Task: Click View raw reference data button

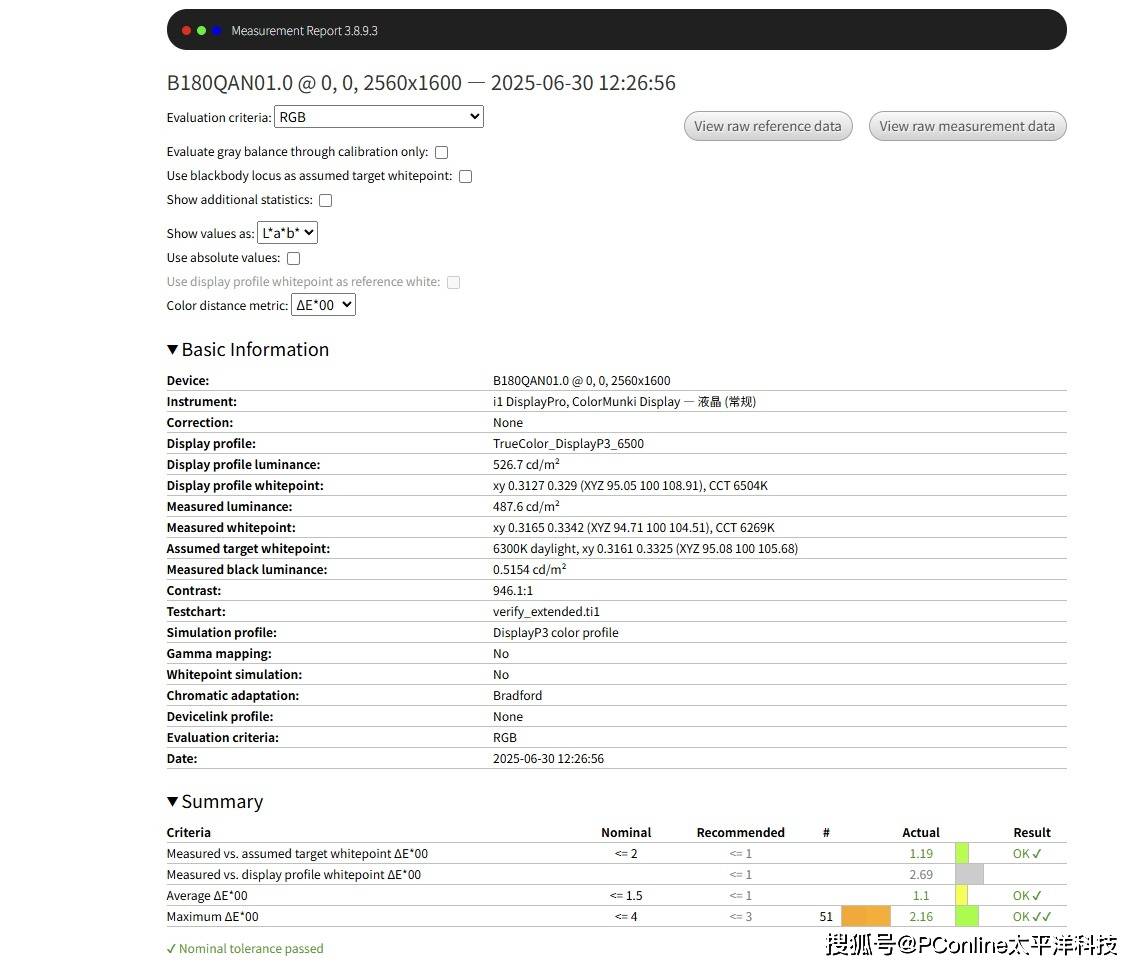Action: point(767,126)
